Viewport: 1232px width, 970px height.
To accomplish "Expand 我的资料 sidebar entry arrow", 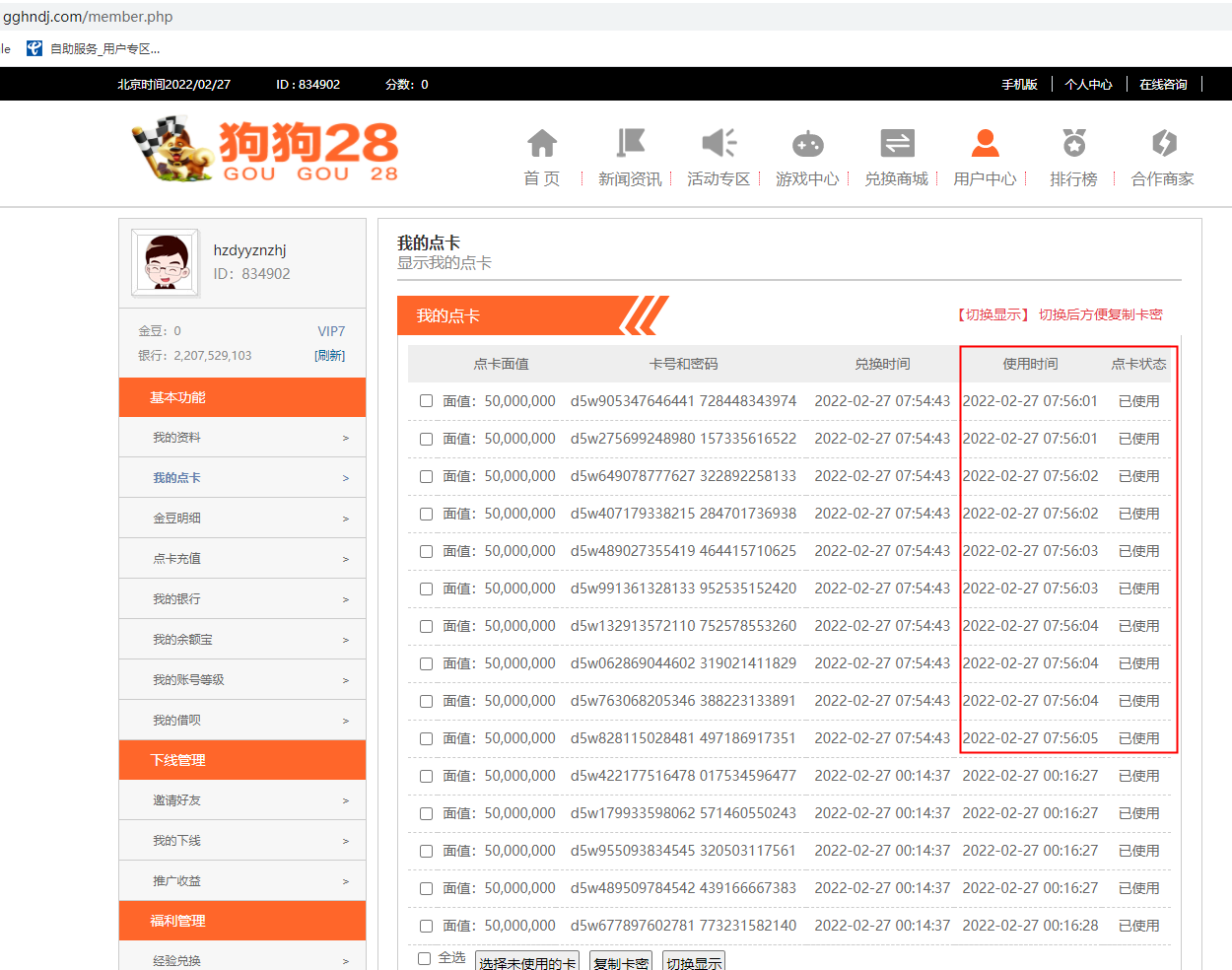I will pos(345,438).
